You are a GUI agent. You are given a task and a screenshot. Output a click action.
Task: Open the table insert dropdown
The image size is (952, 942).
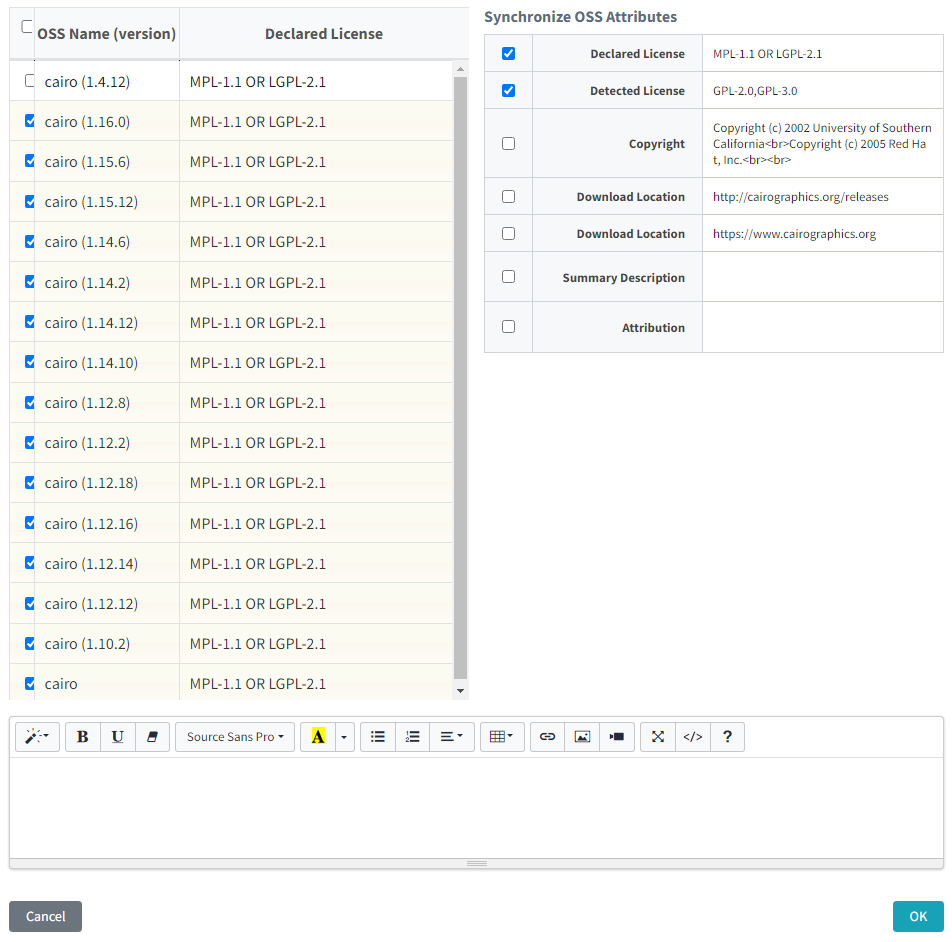click(502, 736)
